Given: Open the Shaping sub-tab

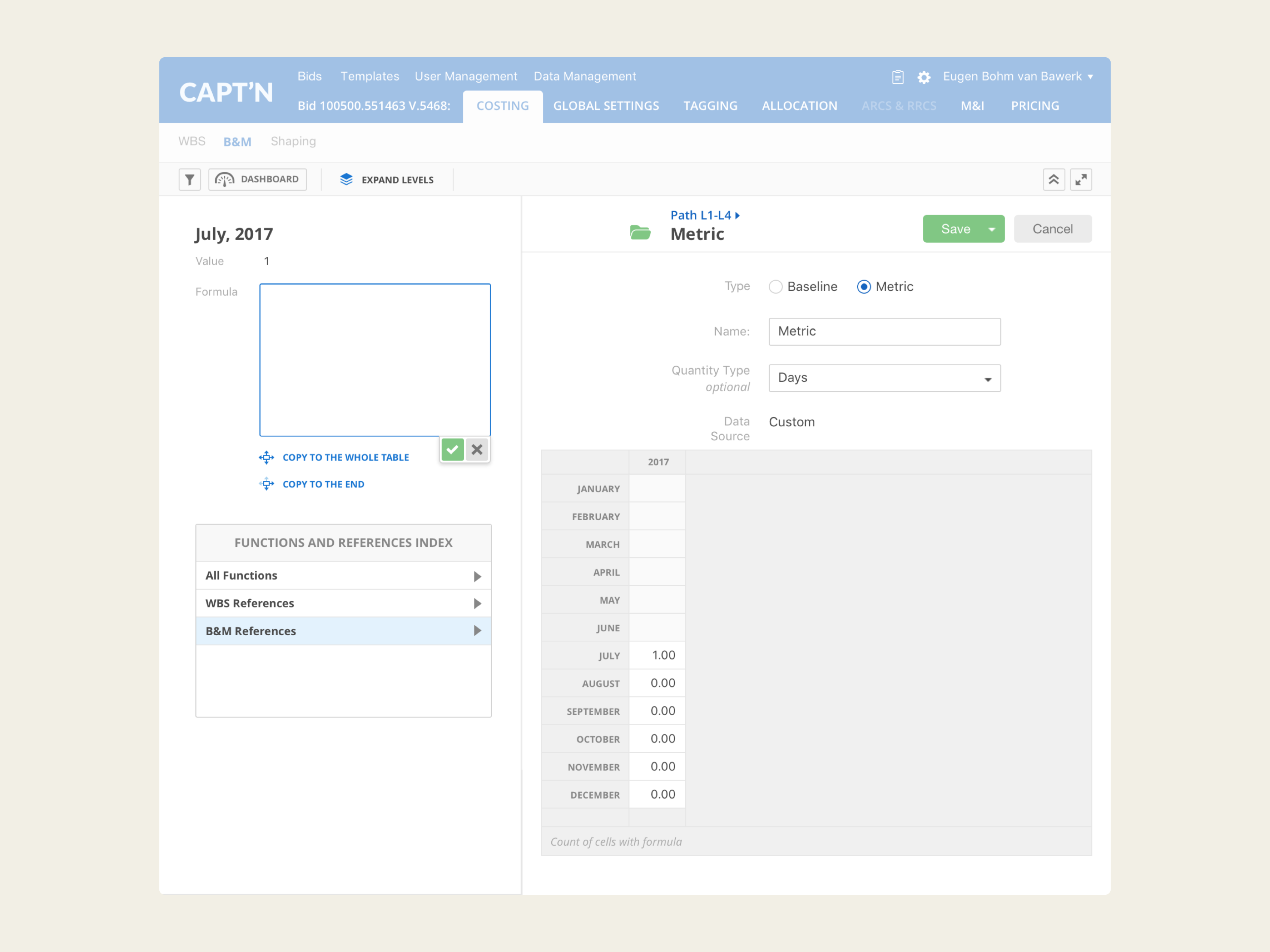Looking at the screenshot, I should [293, 141].
